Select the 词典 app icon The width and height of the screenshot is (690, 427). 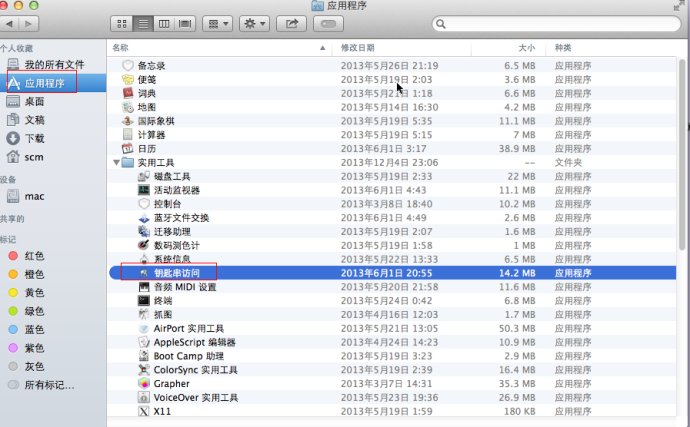[x=128, y=93]
